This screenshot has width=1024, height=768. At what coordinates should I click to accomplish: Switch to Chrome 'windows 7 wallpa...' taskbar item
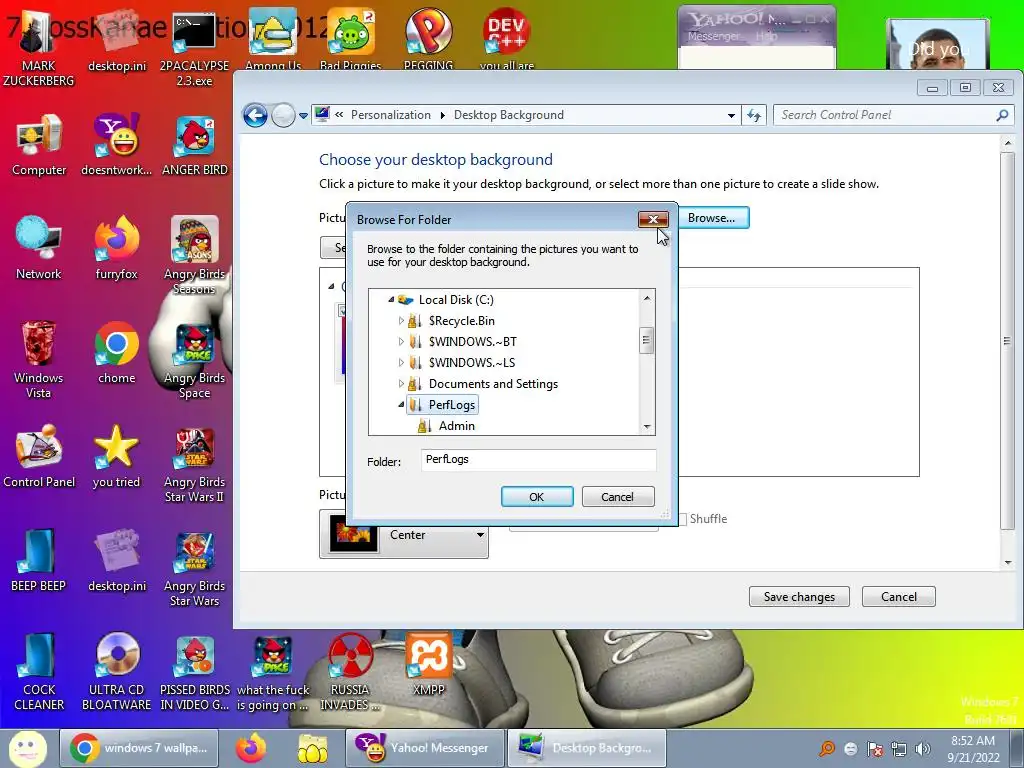(139, 748)
